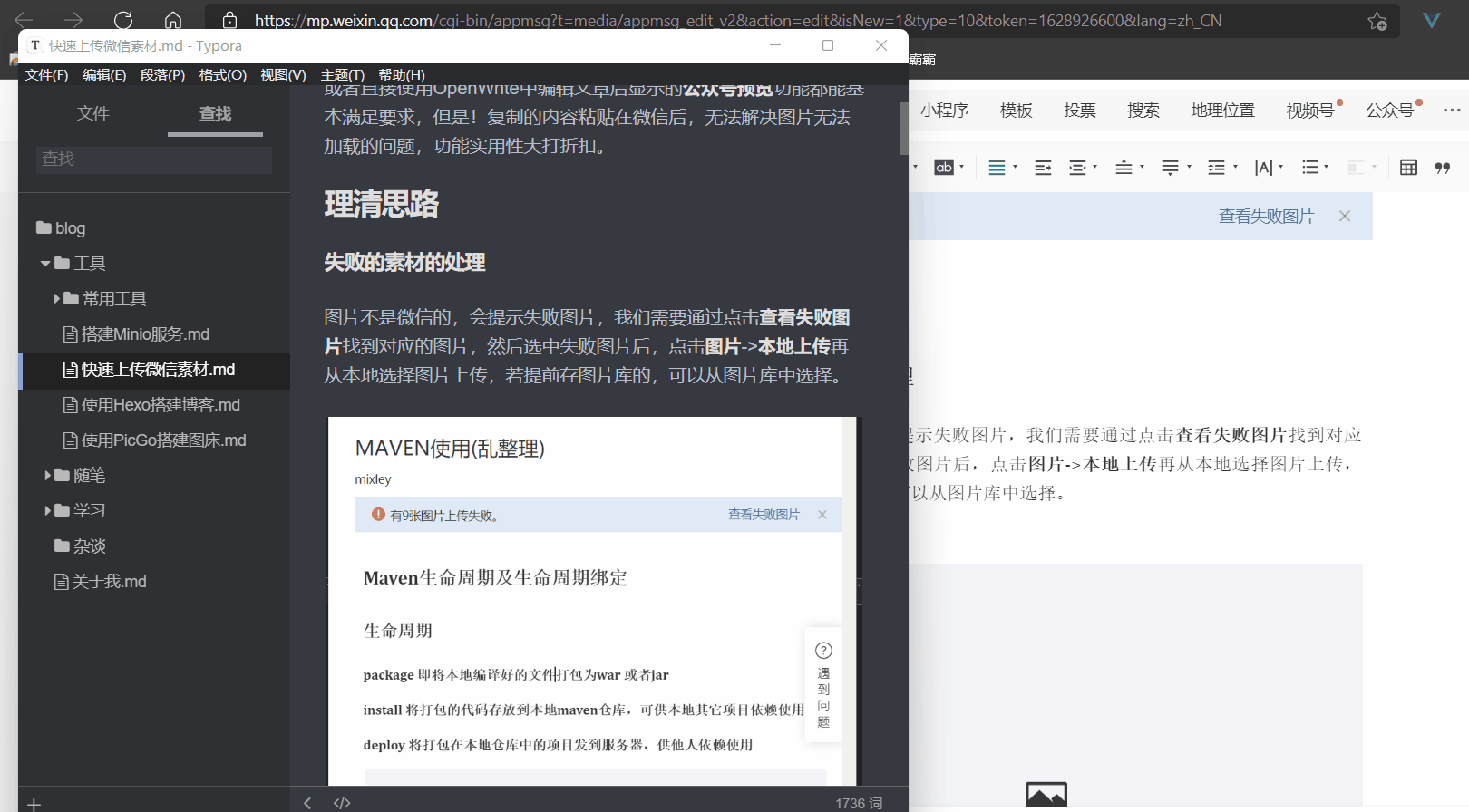Open 视频号 in WeChat editor toolbar
Screen dimensions: 1469x812
tap(1310, 110)
